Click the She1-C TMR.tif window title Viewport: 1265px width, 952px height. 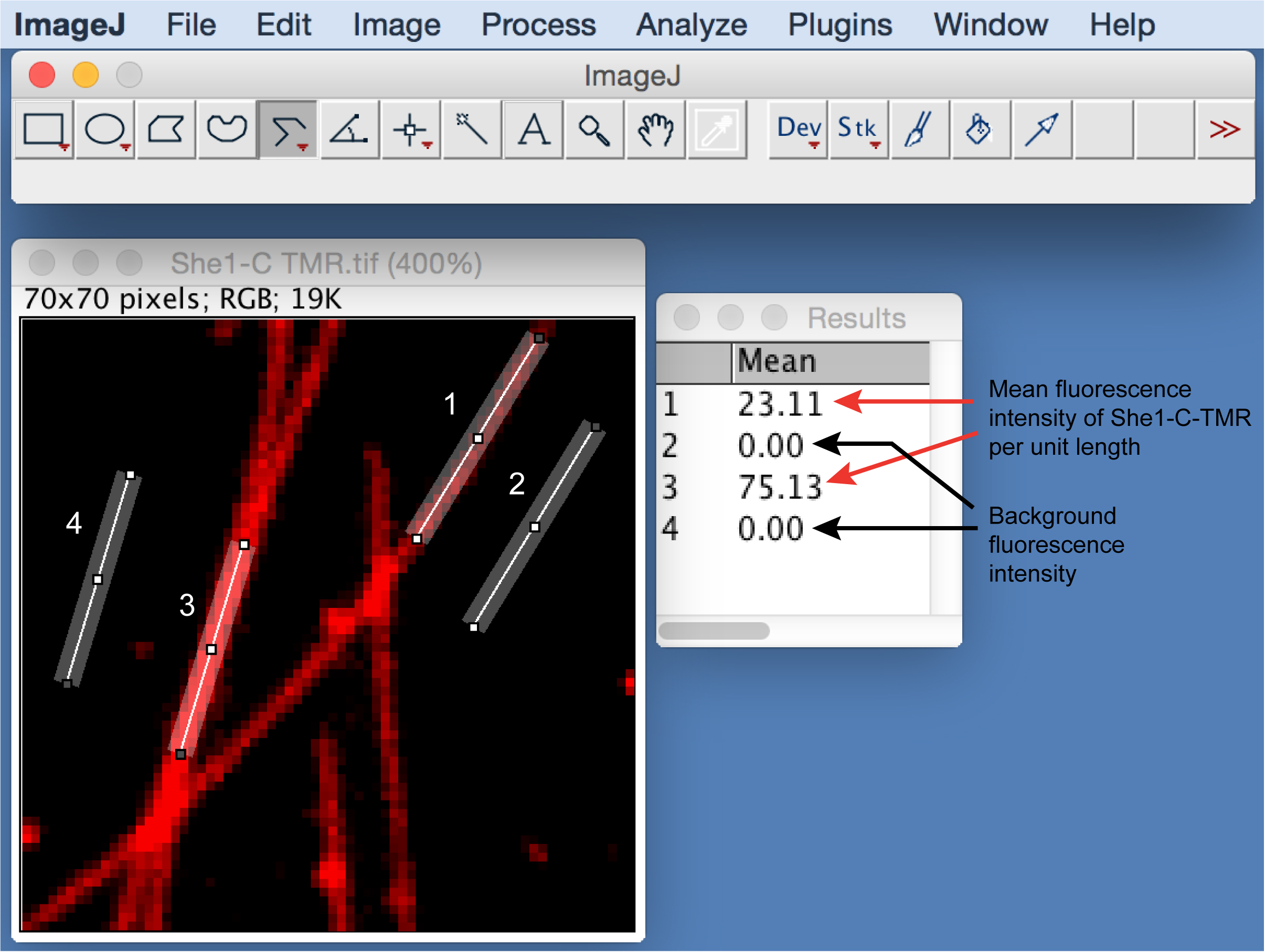(326, 264)
